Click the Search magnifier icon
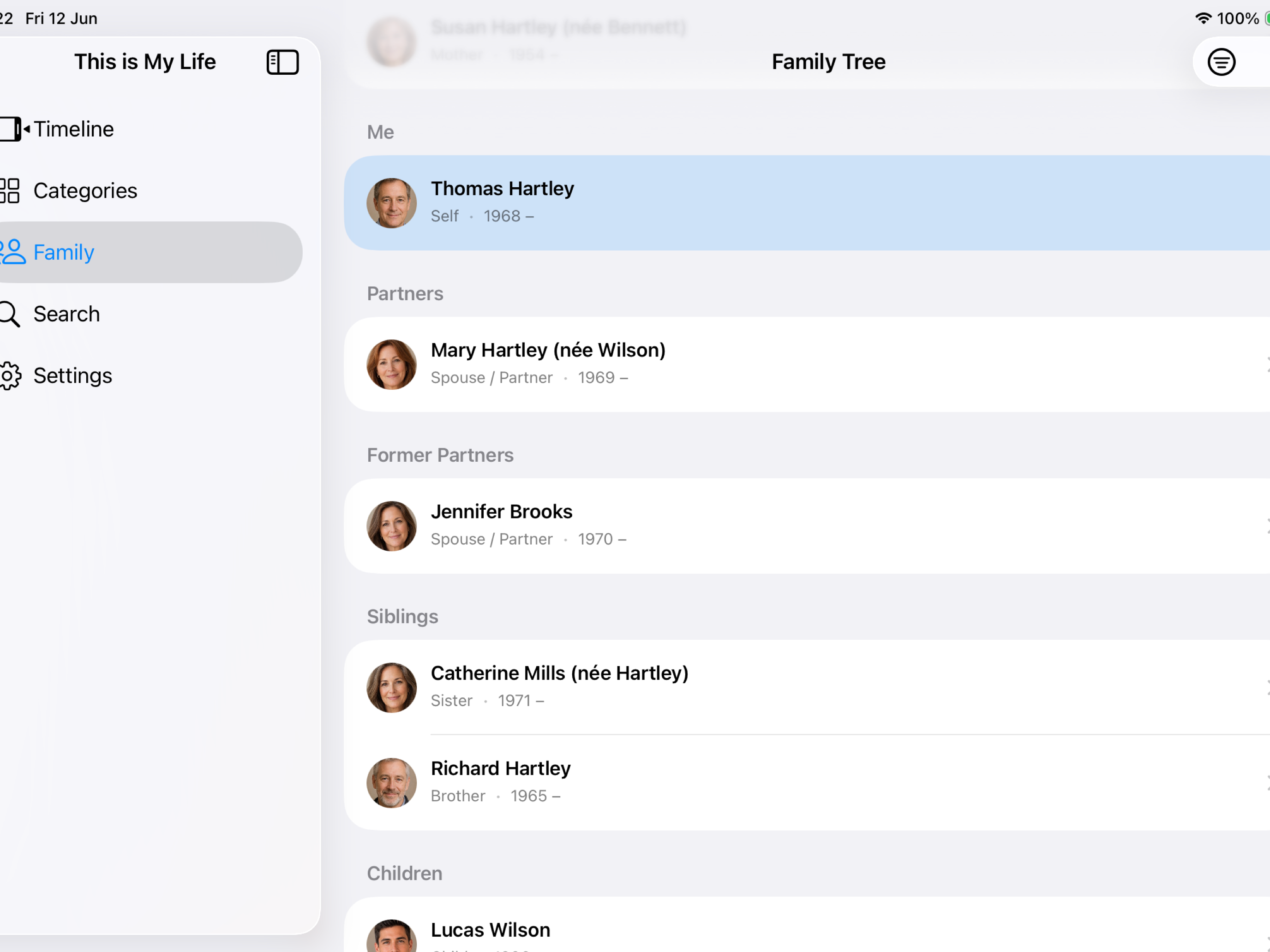 pyautogui.click(x=10, y=314)
